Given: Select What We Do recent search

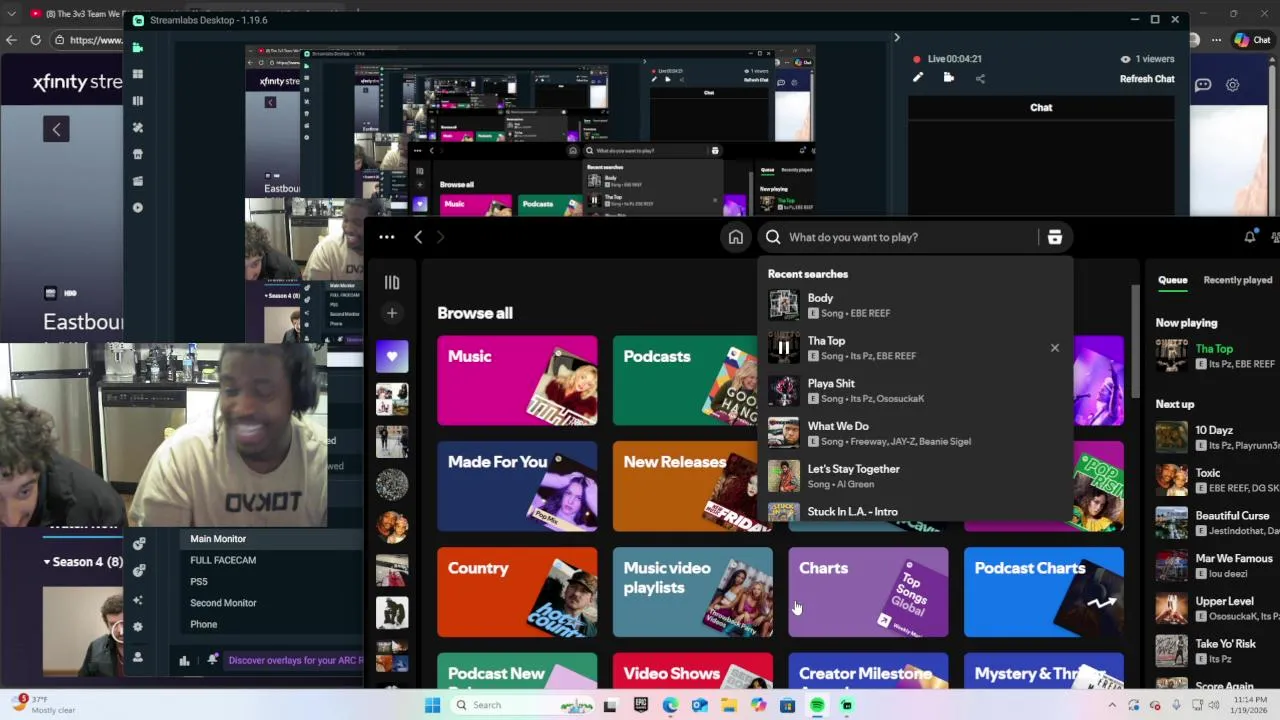Looking at the screenshot, I should [x=915, y=434].
